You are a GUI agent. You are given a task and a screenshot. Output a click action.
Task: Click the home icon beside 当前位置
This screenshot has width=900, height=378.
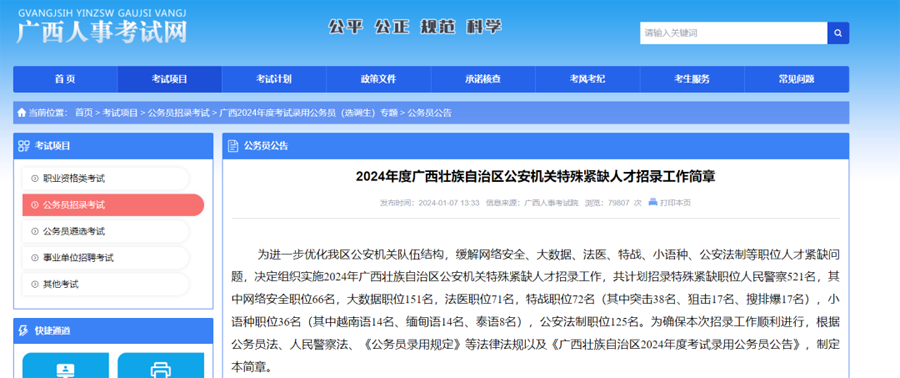(22, 113)
